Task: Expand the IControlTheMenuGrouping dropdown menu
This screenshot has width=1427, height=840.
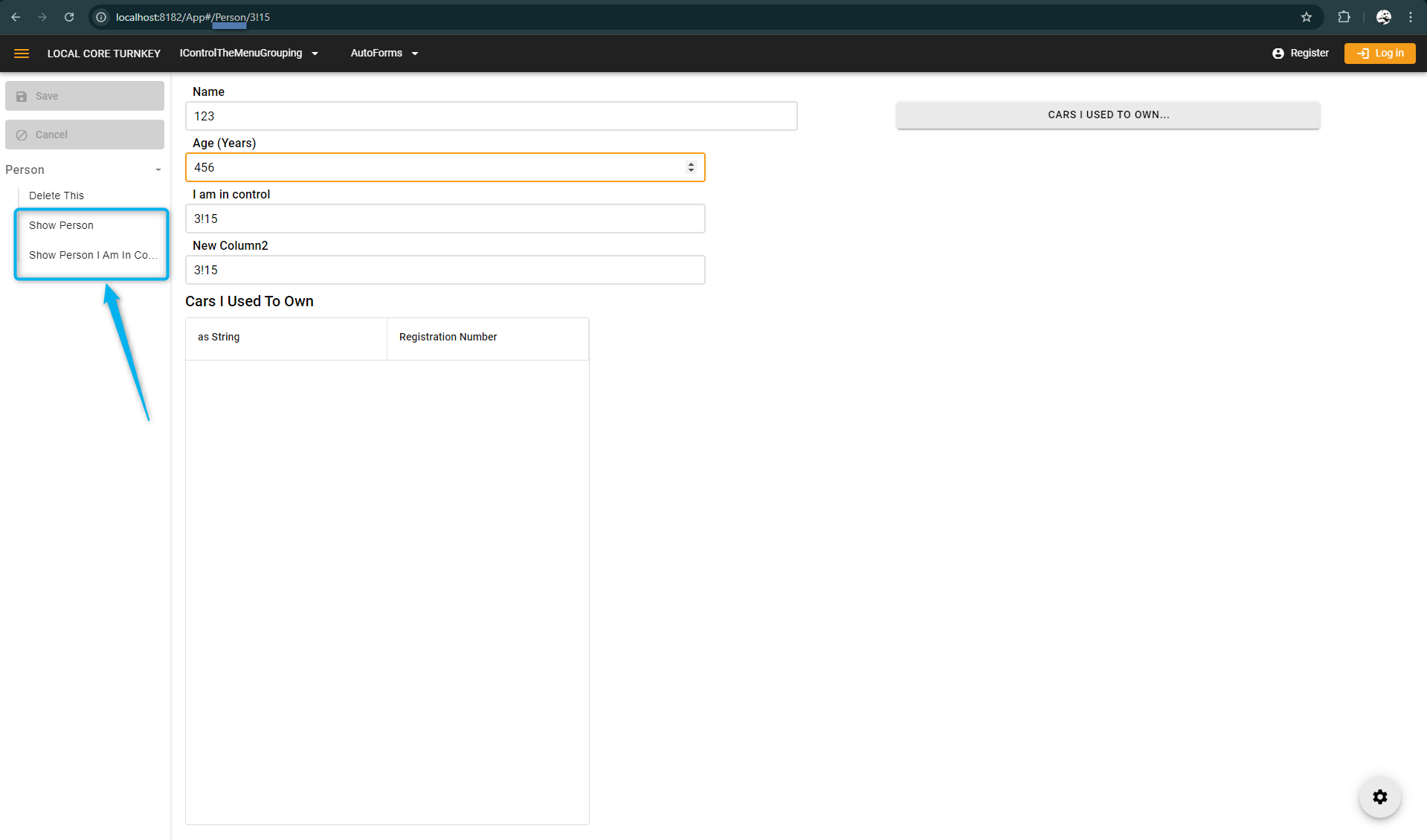Action: pyautogui.click(x=248, y=54)
